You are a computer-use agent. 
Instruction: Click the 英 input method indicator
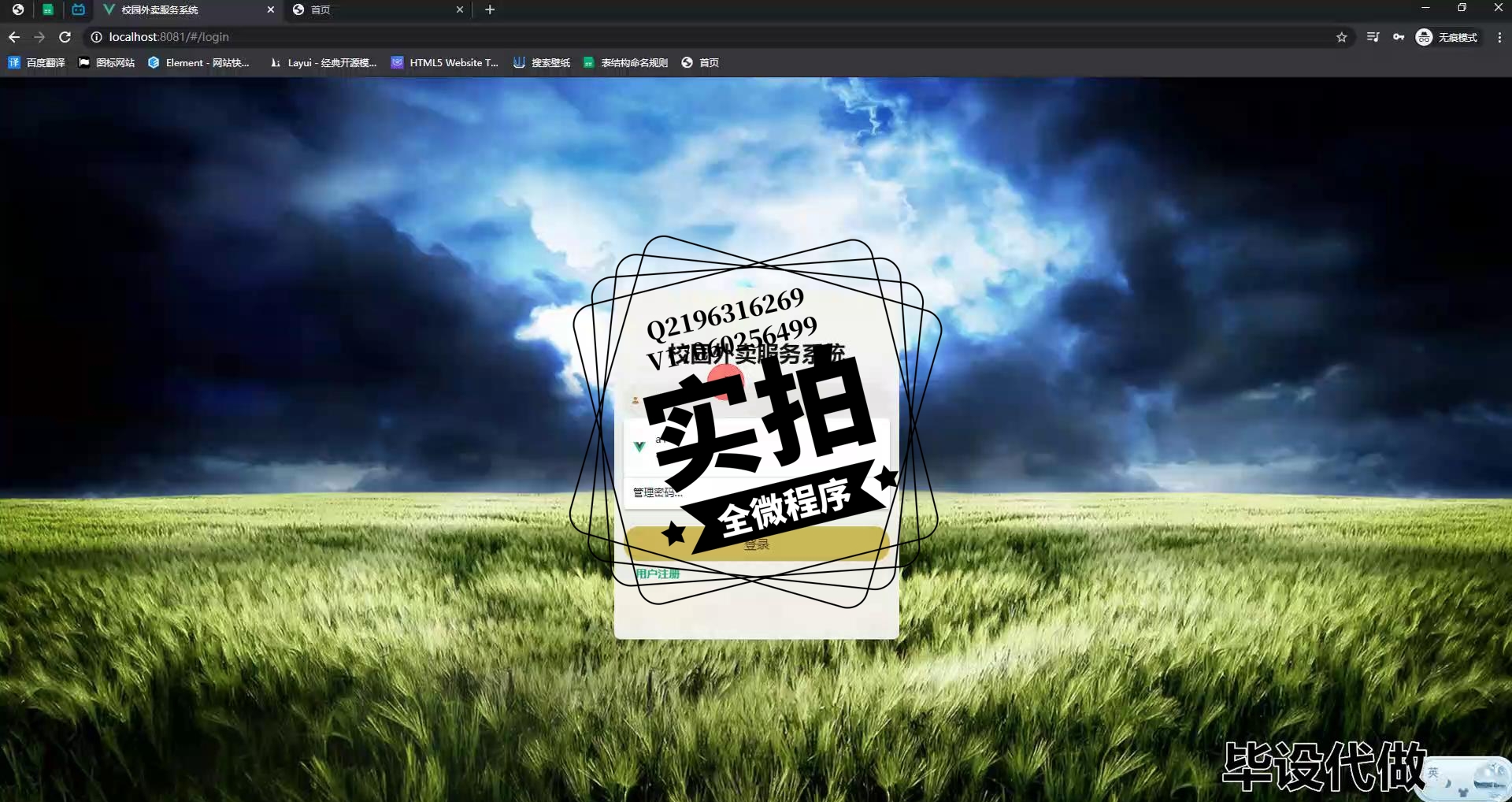[1433, 772]
